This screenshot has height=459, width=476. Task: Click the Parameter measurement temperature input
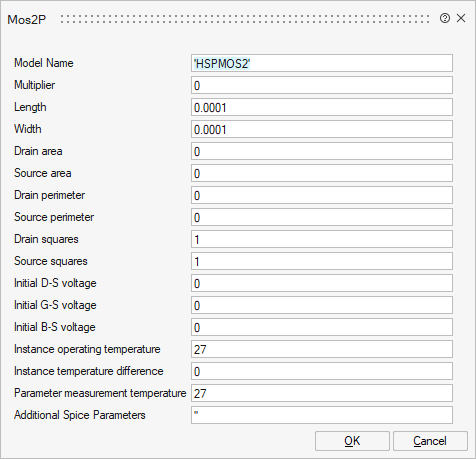tap(322, 393)
